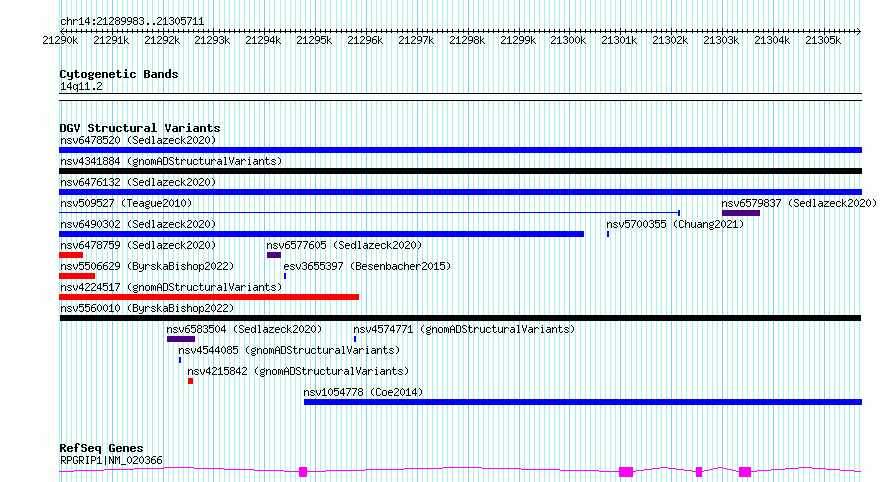Click the purple nsv6583504 variant block
The width and height of the screenshot is (890, 482).
pos(180,339)
